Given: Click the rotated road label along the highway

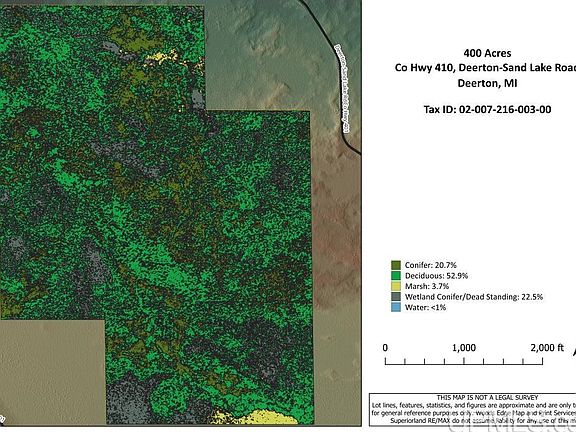Looking at the screenshot, I should coord(343,89).
